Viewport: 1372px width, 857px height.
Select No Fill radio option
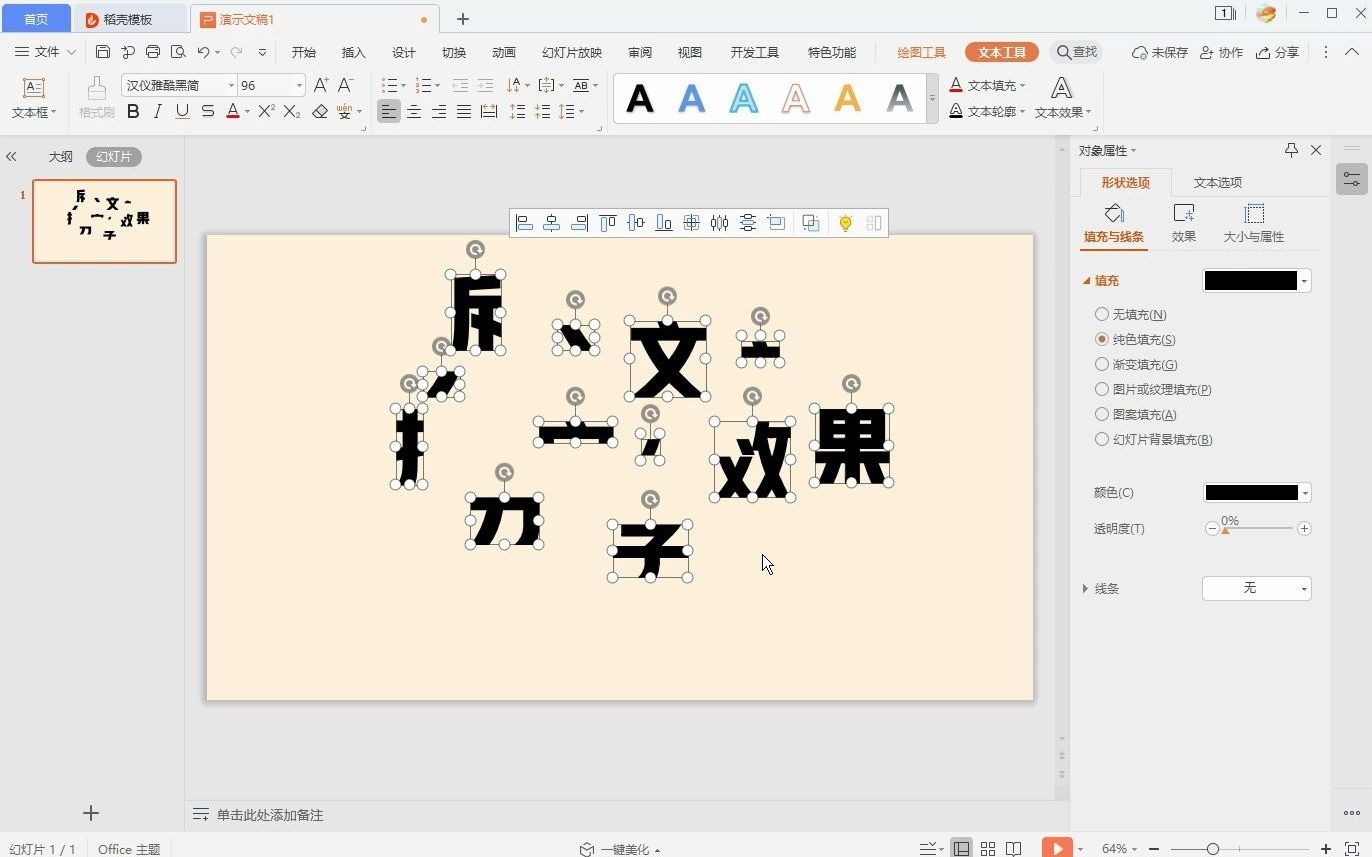point(1102,314)
